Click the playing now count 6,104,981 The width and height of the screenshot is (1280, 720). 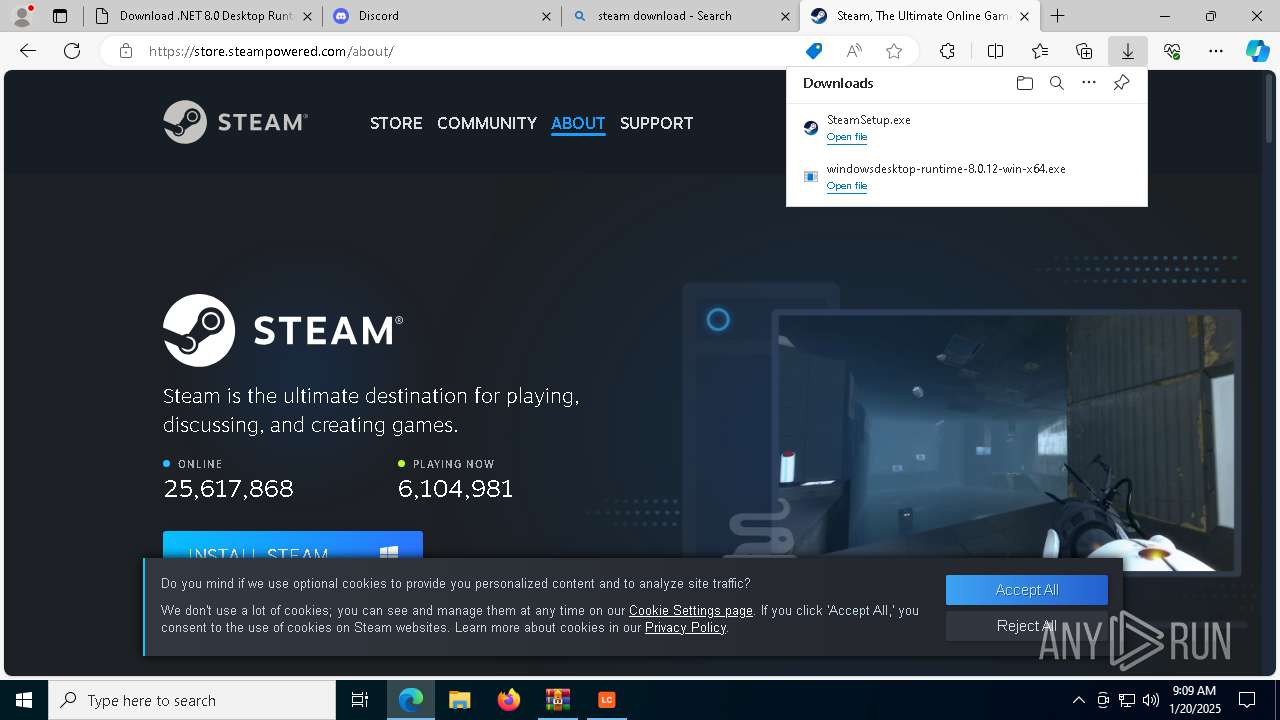(456, 488)
